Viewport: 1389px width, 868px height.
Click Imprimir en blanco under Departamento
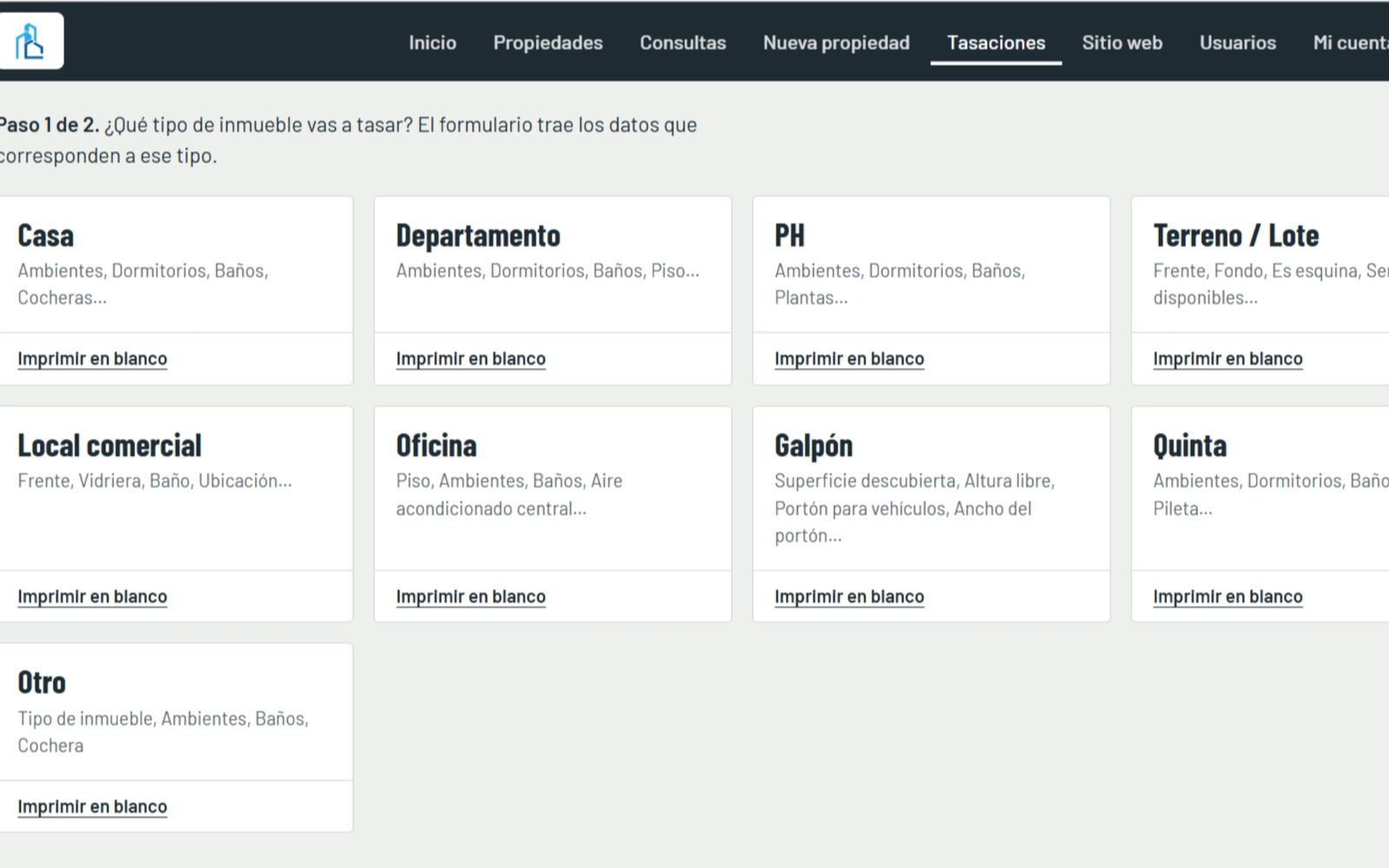[x=471, y=358]
